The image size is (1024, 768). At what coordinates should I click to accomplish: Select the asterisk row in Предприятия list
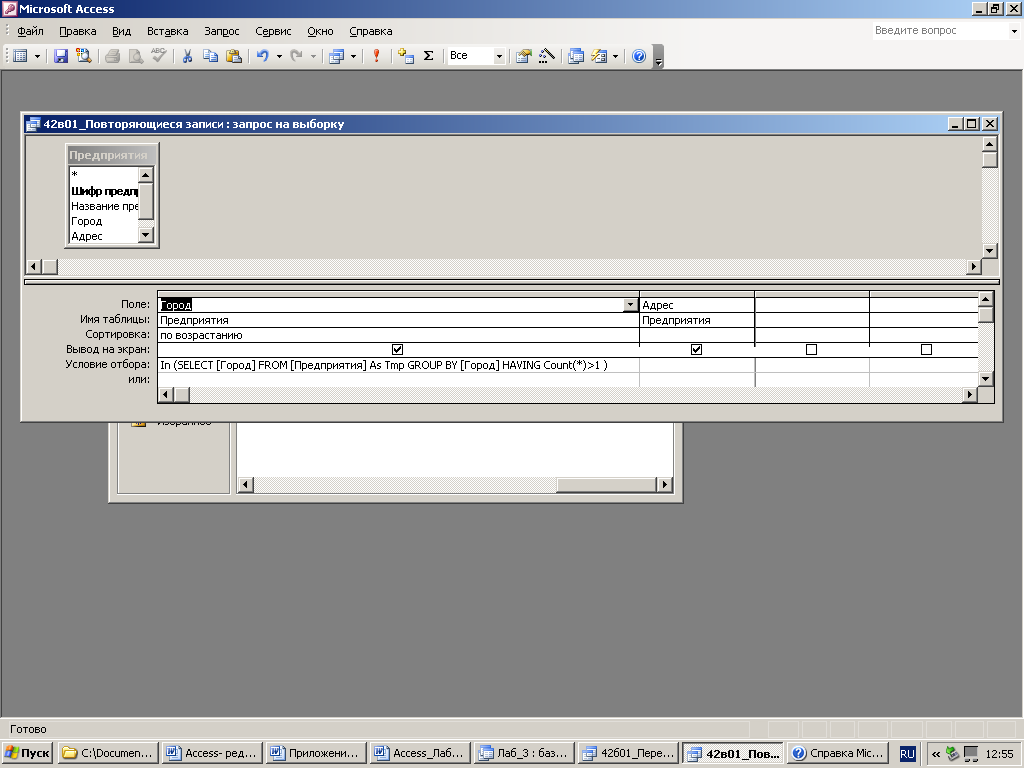click(104, 174)
